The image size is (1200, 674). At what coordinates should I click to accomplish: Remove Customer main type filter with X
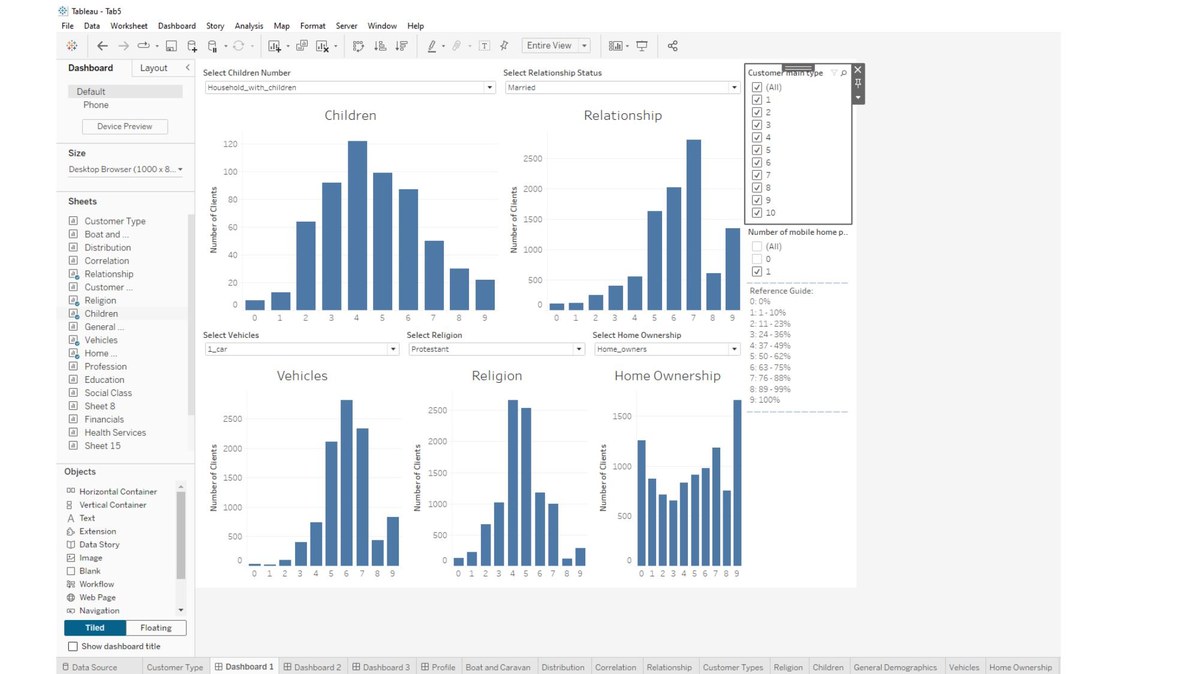tap(858, 70)
